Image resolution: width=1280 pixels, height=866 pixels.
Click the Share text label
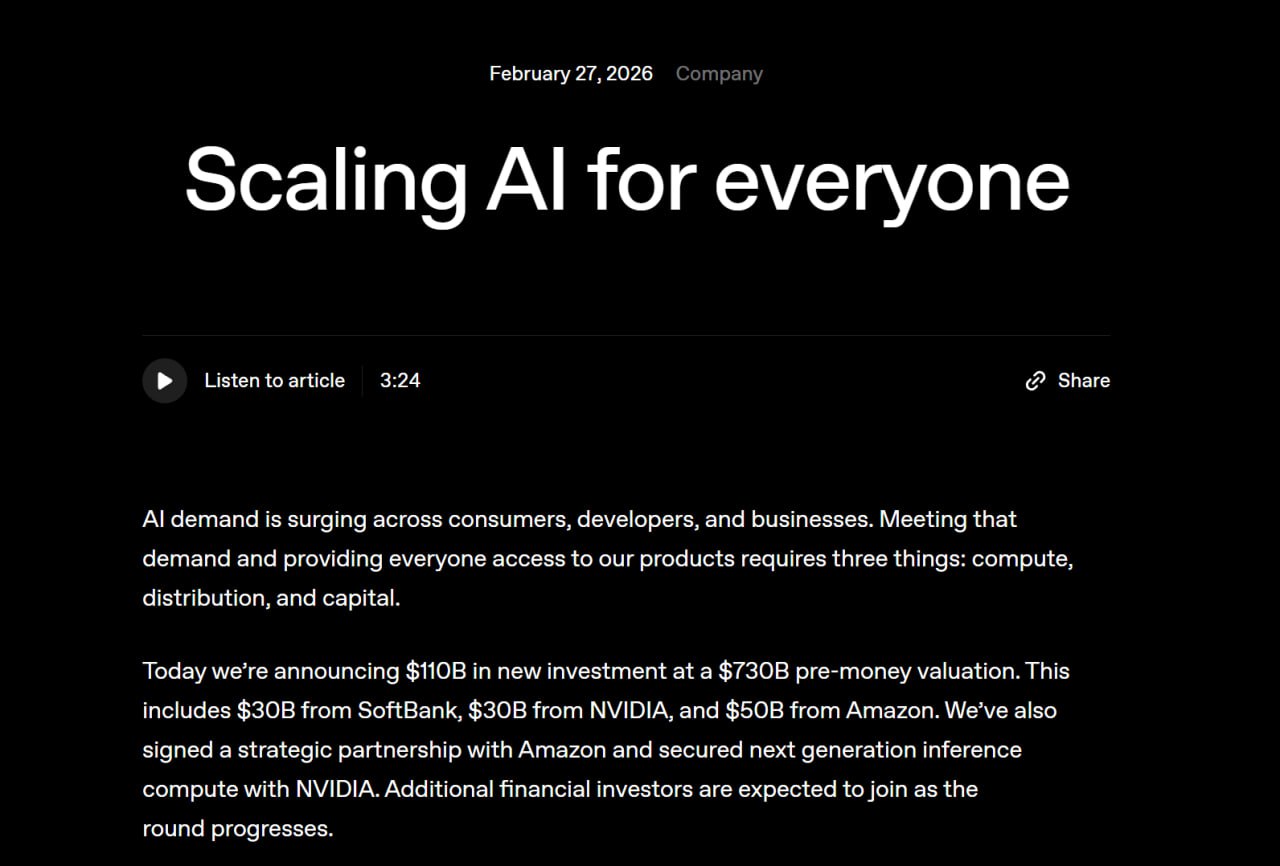pyautogui.click(x=1084, y=381)
